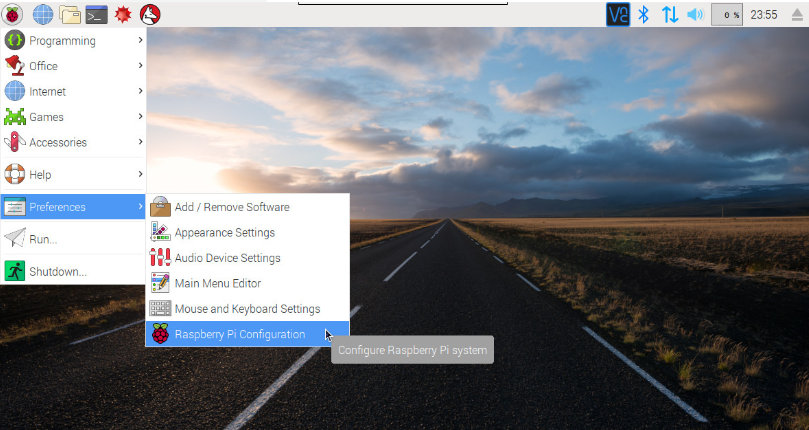Open the Games menu entry
The height and width of the screenshot is (430, 809).
(73, 117)
